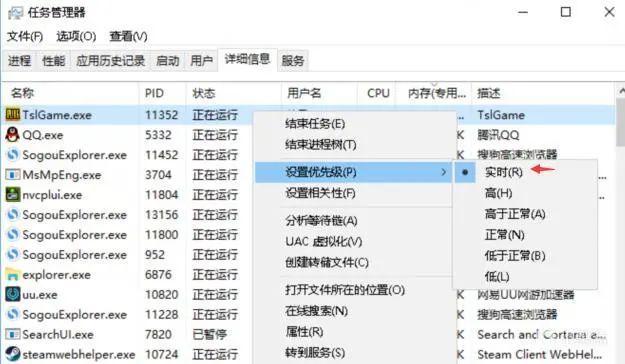Screen dimensions: 625x364
Task: Click the Steam Client WebHel... description
Action: [x=540, y=354]
